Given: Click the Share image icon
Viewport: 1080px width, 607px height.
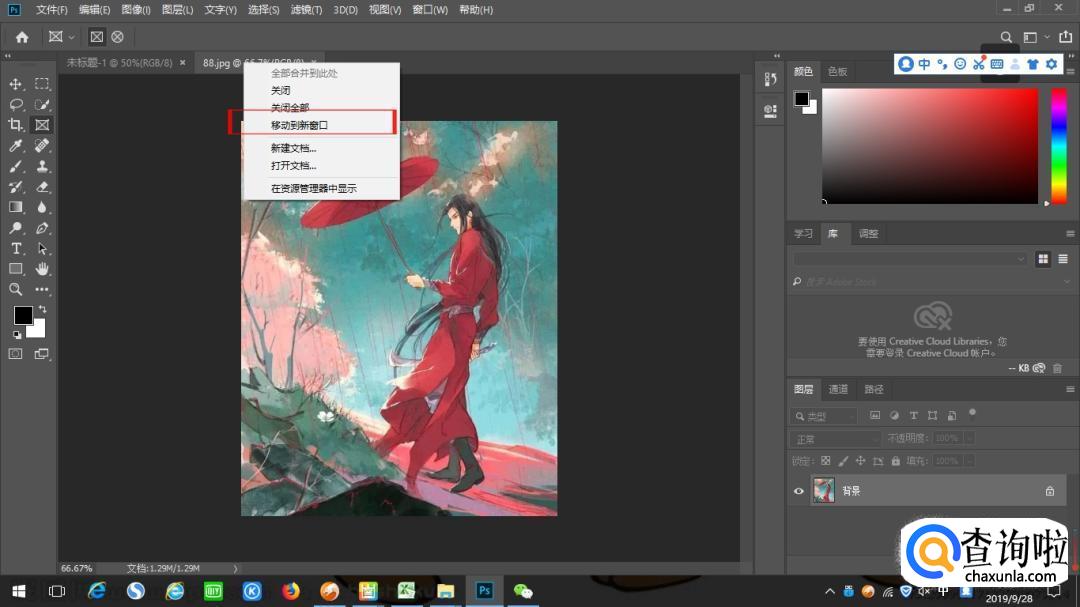Looking at the screenshot, I should [1066, 37].
